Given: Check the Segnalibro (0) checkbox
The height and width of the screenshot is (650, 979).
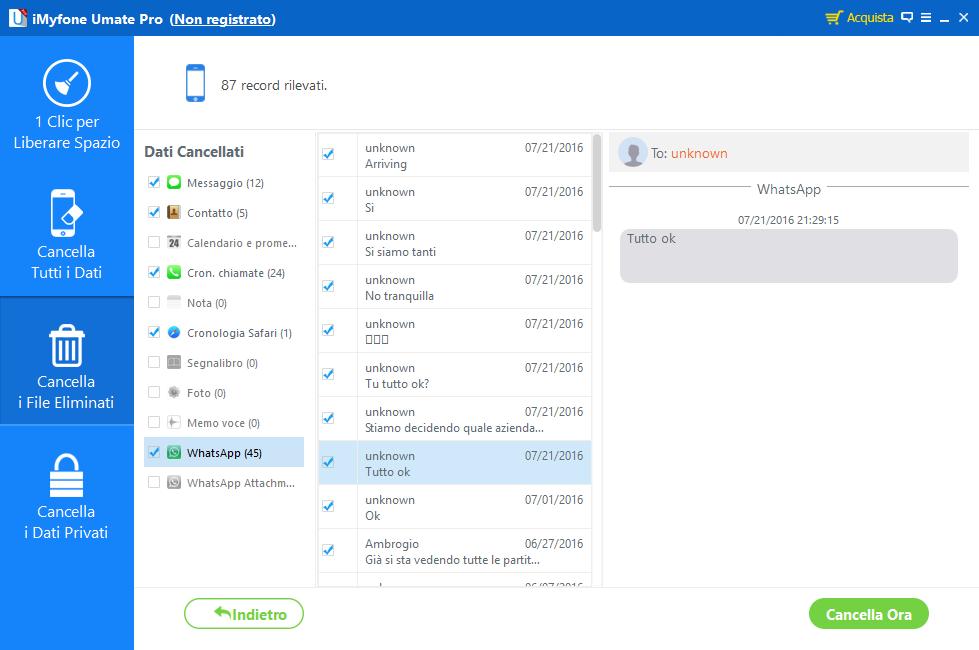Looking at the screenshot, I should pos(154,362).
